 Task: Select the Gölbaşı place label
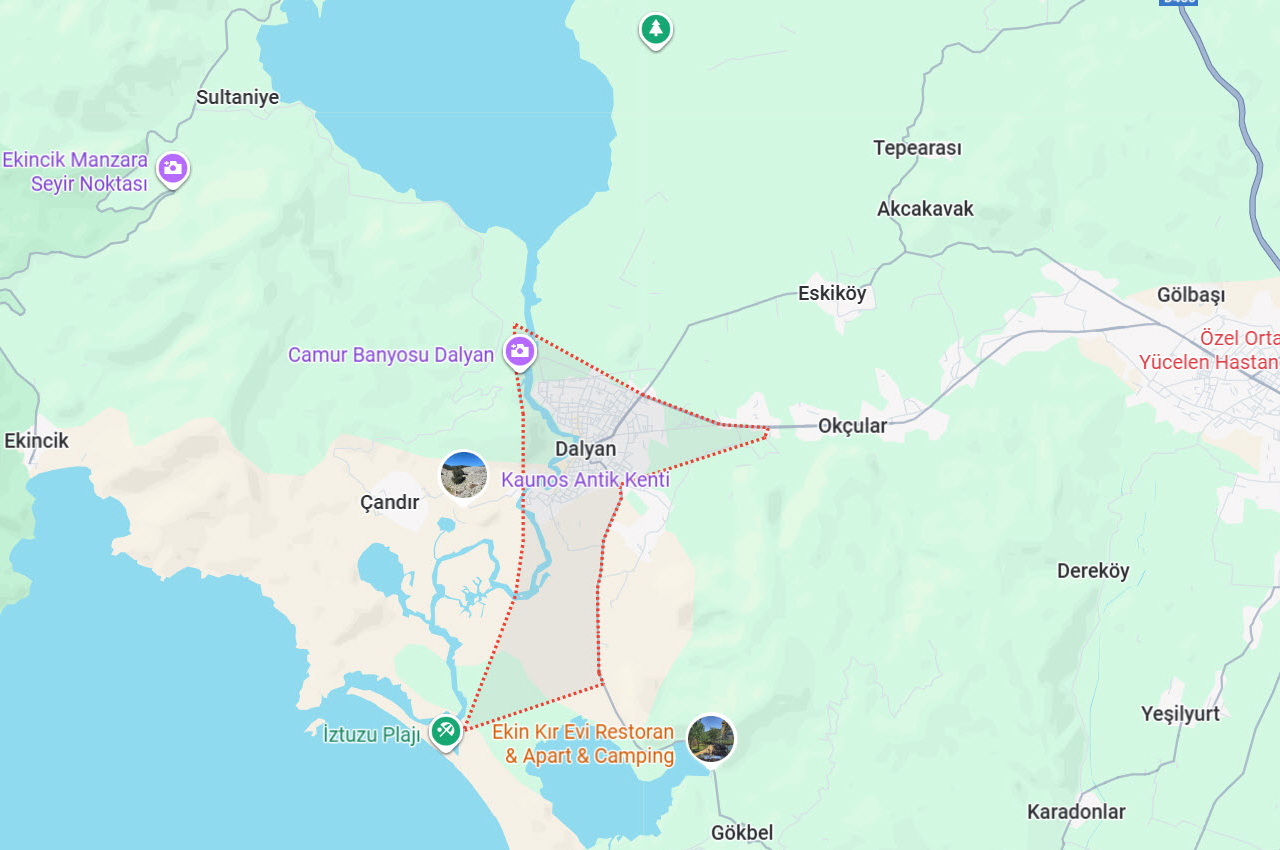pos(1190,297)
